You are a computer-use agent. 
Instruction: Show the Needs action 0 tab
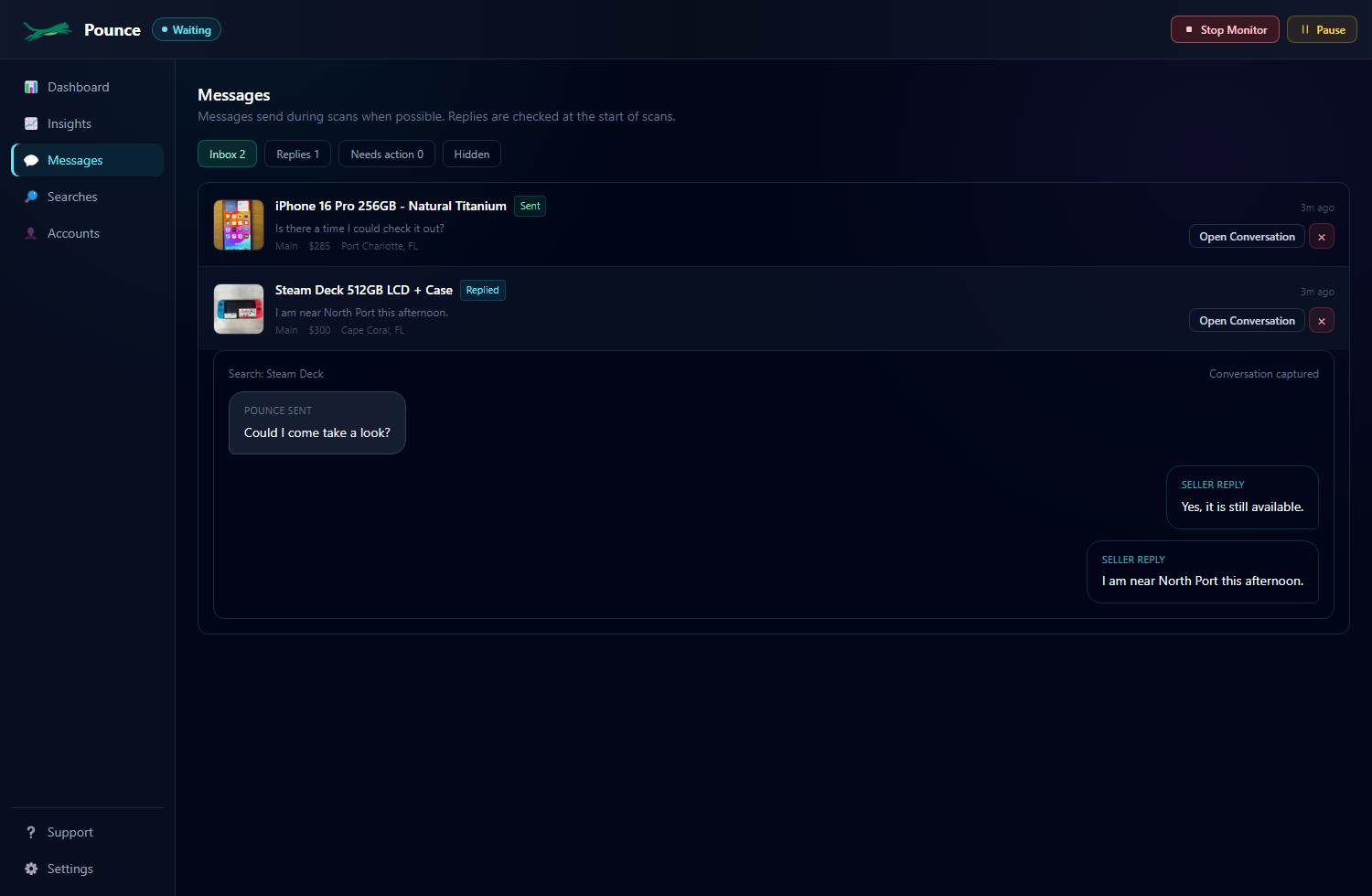click(387, 154)
